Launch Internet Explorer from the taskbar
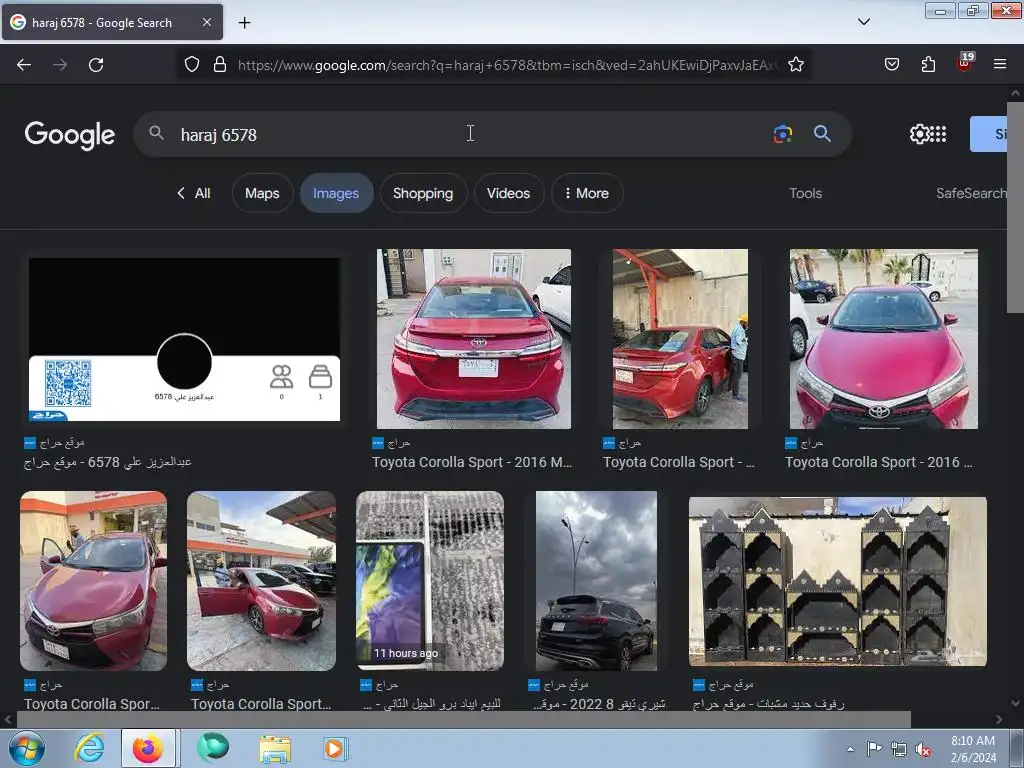 89,748
